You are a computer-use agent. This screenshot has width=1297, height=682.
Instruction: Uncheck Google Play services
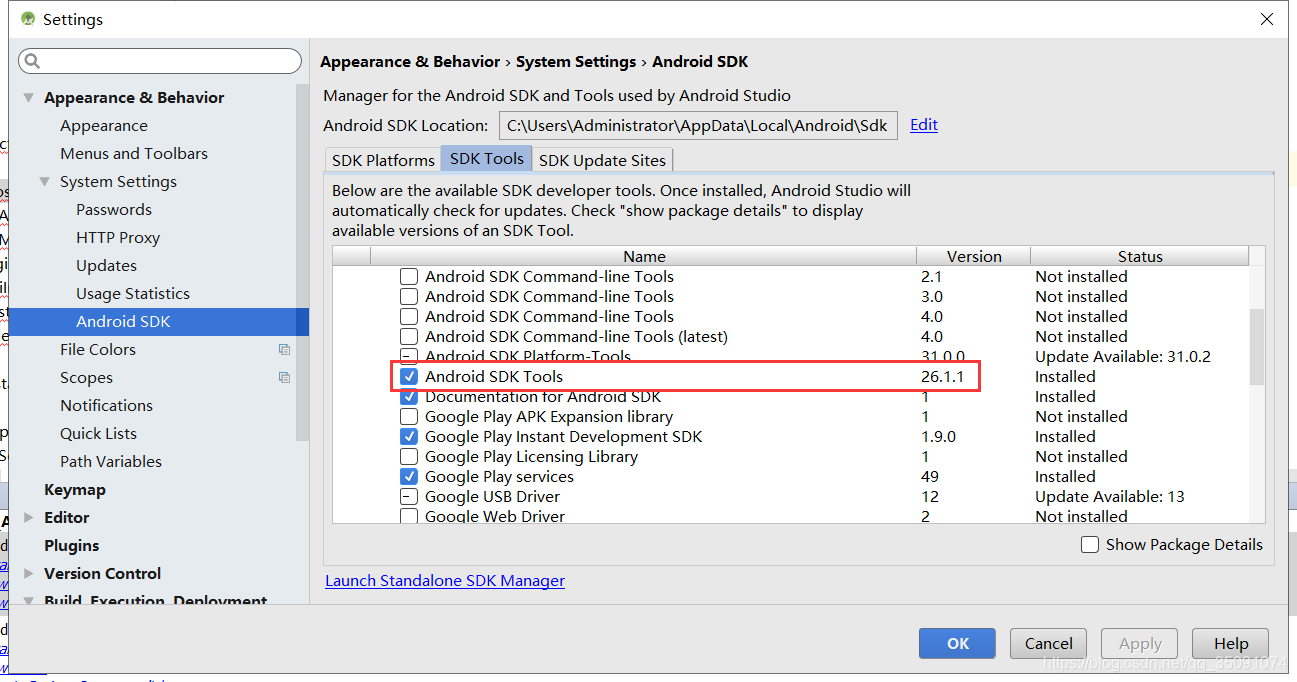[409, 476]
